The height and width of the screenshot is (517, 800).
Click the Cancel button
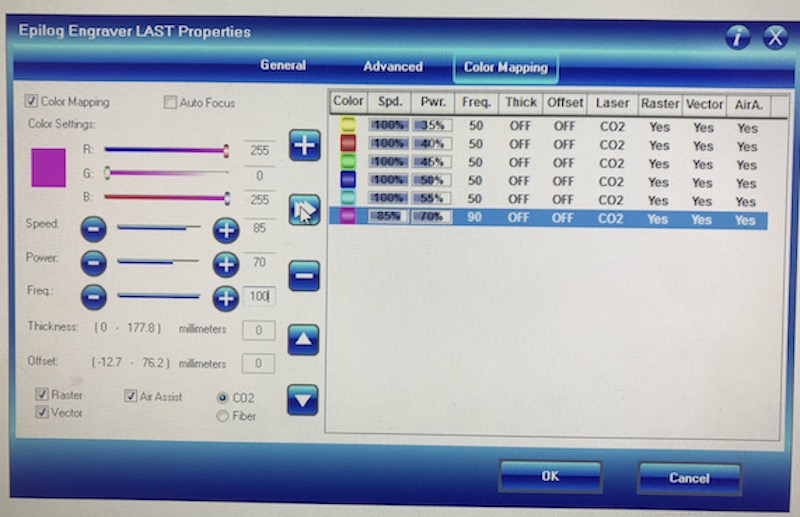tap(689, 478)
